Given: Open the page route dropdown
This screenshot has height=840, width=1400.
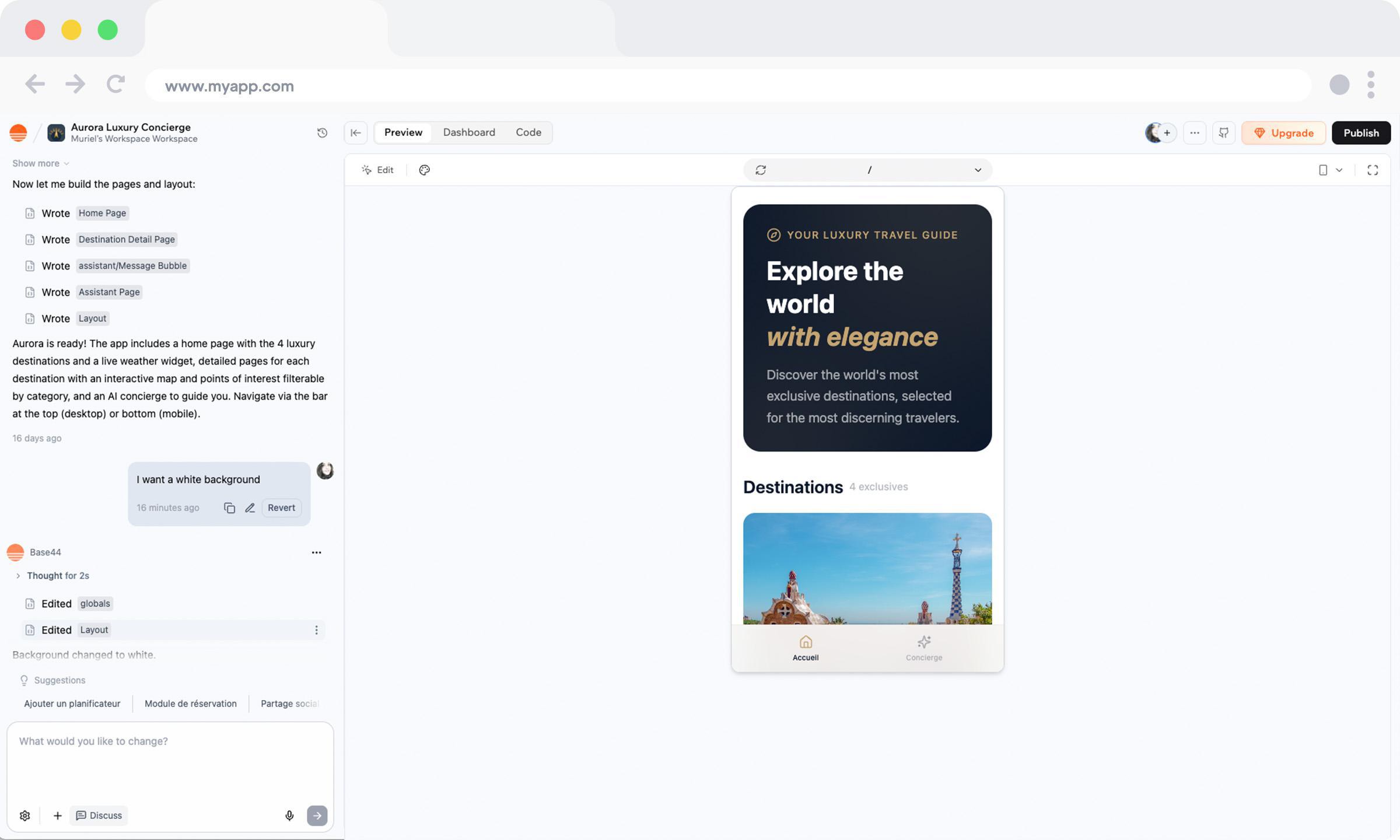Looking at the screenshot, I should tap(978, 170).
